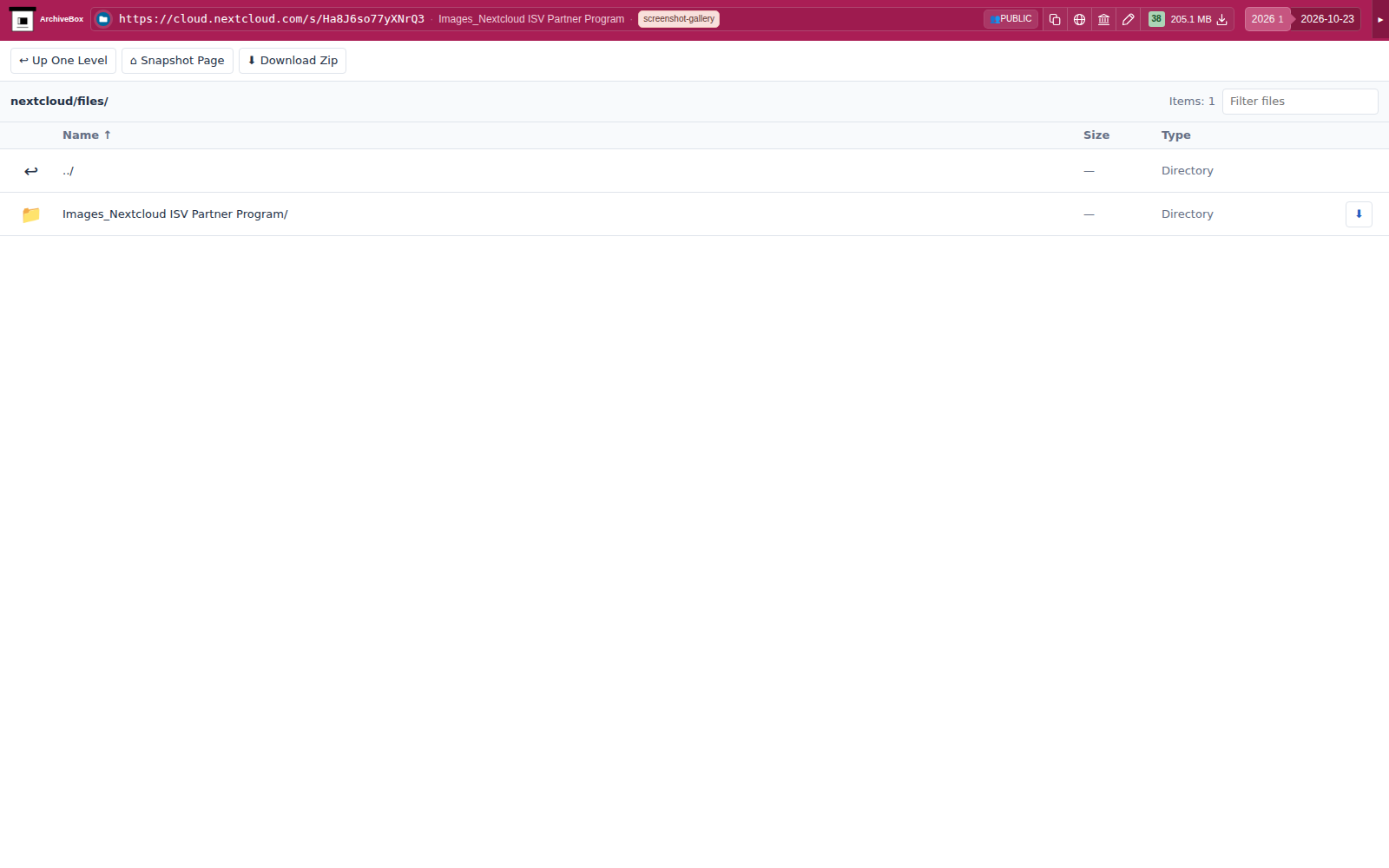Click the globe icon to view original

1079,19
